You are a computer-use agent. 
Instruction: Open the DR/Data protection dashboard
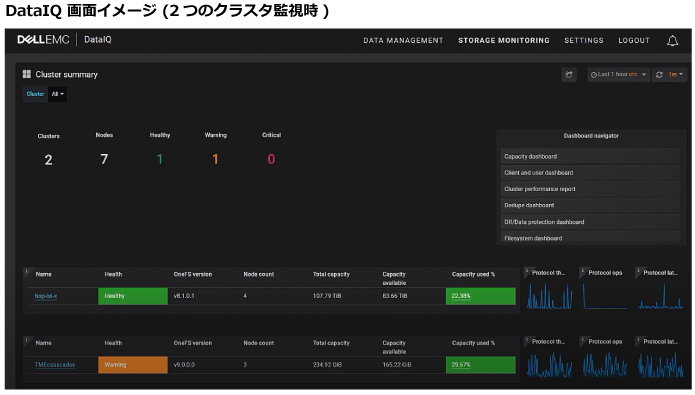(x=590, y=222)
